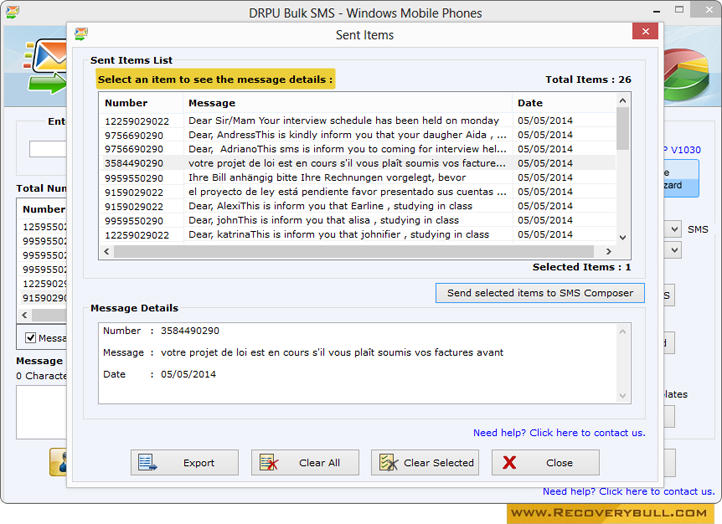Click the Clear Selected button
722x524 pixels.
click(425, 462)
